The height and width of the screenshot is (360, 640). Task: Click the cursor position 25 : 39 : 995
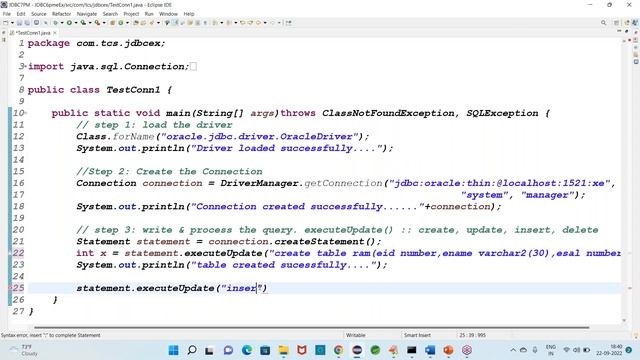[x=472, y=335]
